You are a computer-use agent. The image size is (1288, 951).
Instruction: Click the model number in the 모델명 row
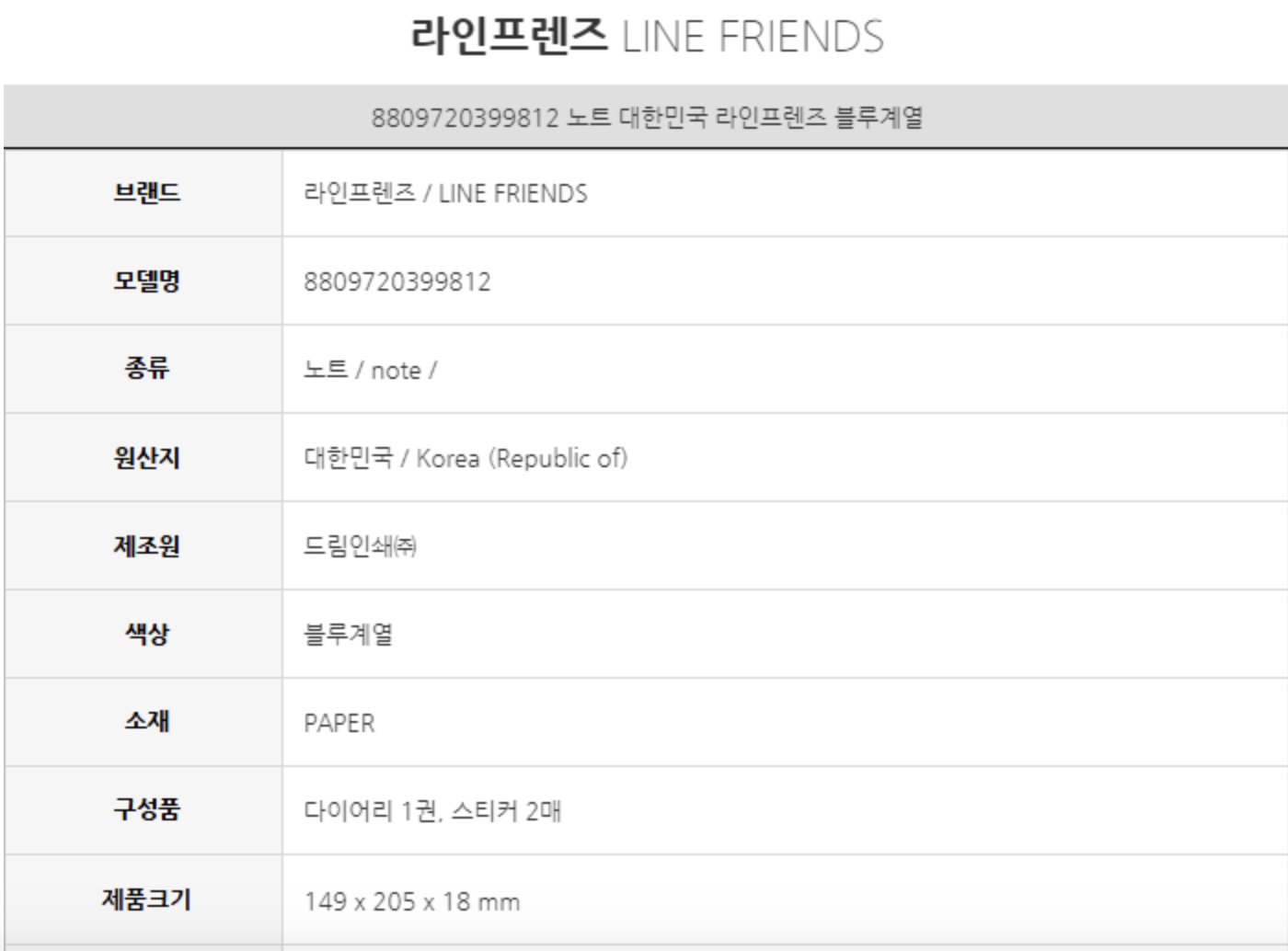coord(397,281)
